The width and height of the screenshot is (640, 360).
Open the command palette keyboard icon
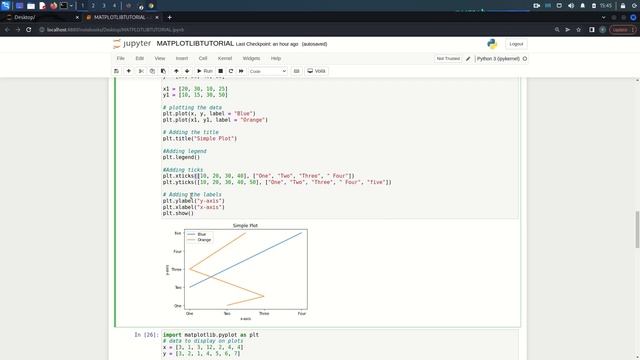tap(297, 71)
